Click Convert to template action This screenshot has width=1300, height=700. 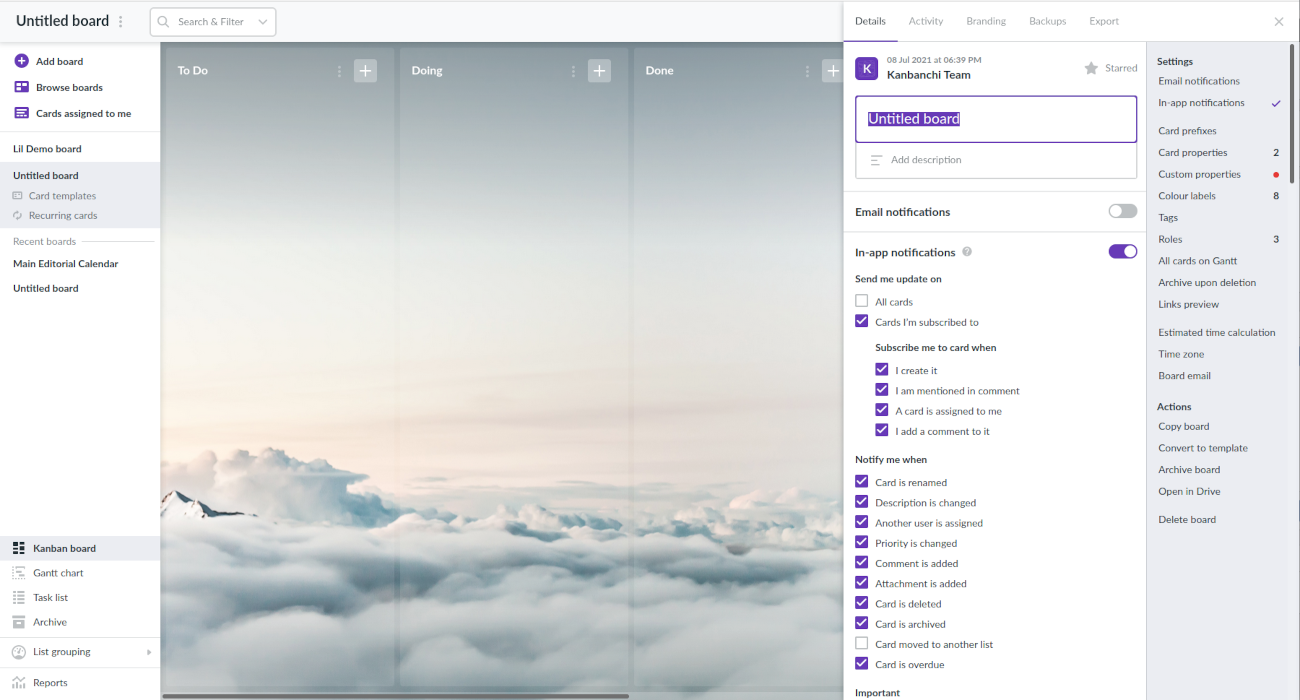[1203, 448]
